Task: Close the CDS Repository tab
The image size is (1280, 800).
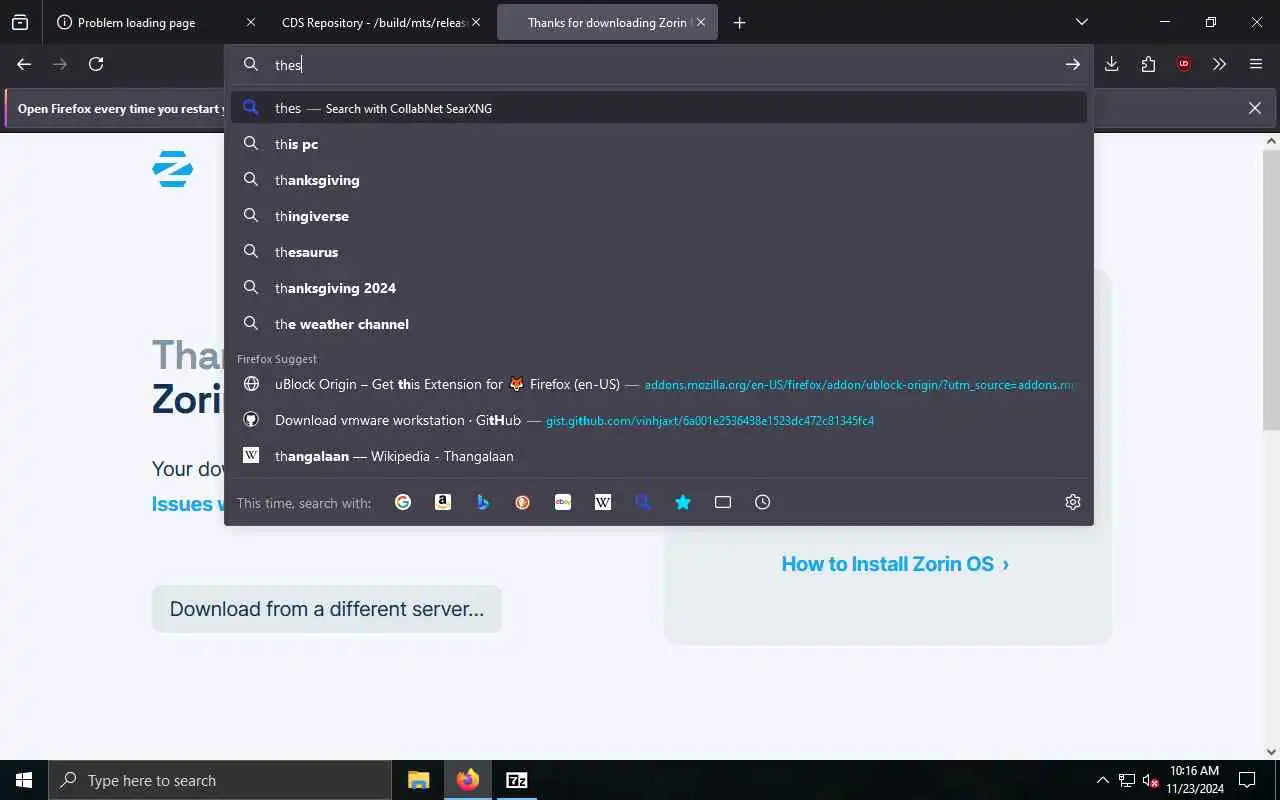Action: (x=475, y=22)
